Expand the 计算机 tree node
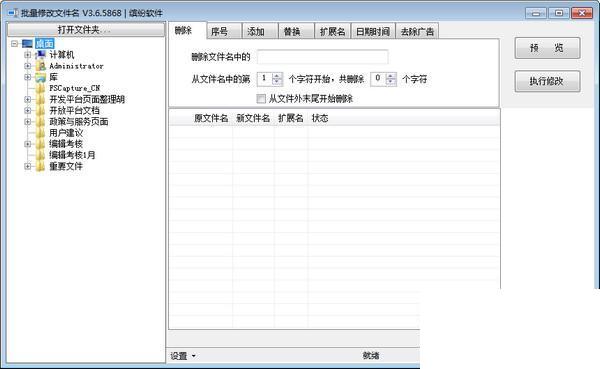 28,55
